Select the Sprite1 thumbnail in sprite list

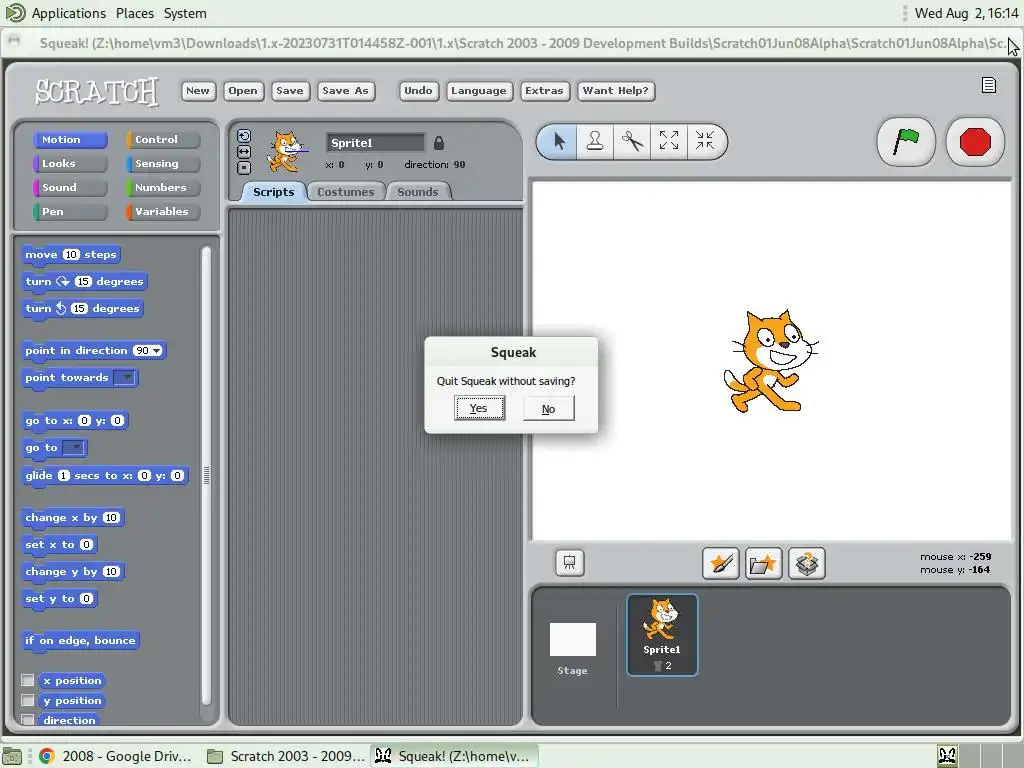pos(662,635)
